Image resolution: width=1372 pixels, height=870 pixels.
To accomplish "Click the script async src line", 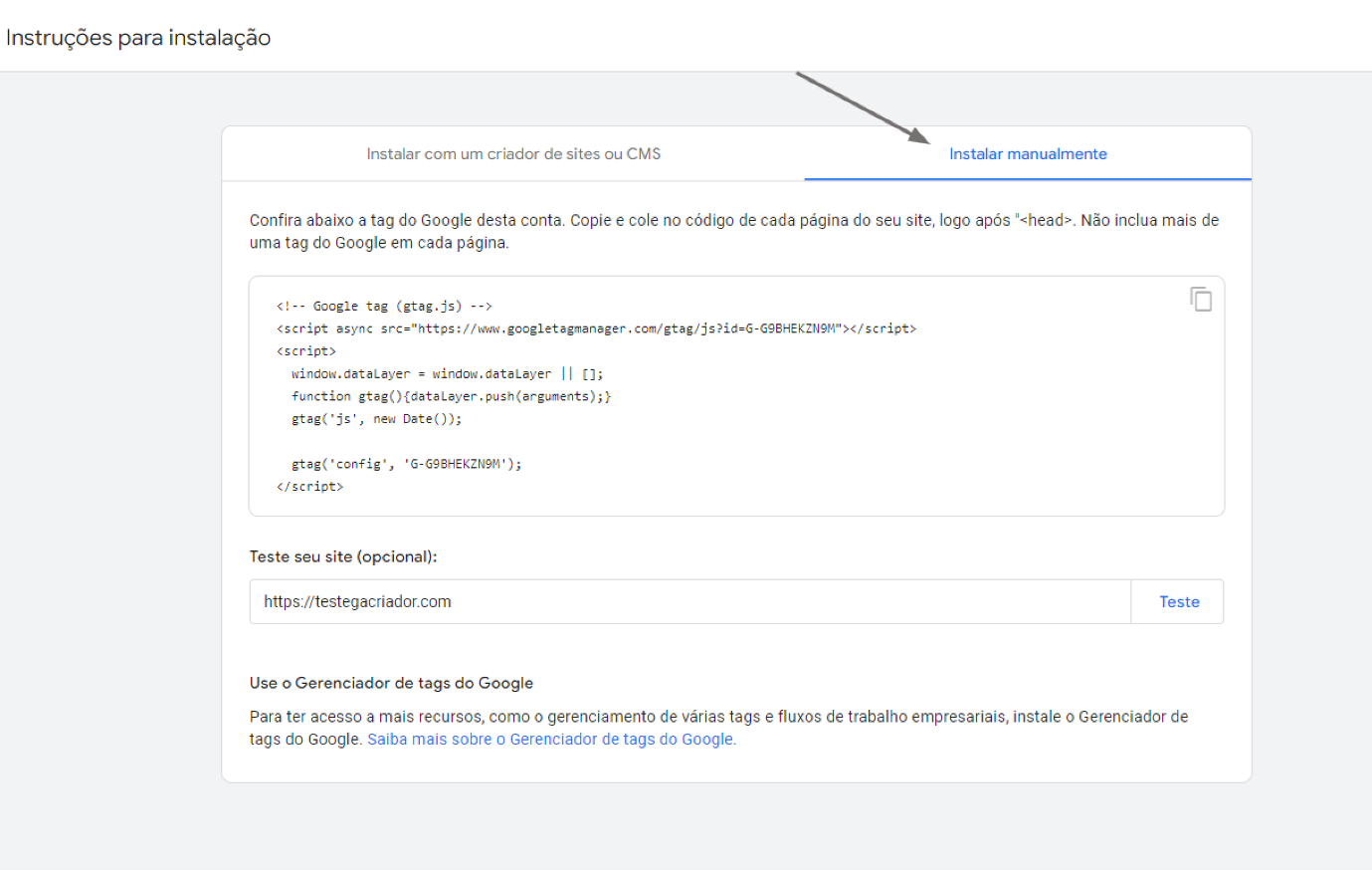I will coord(597,328).
